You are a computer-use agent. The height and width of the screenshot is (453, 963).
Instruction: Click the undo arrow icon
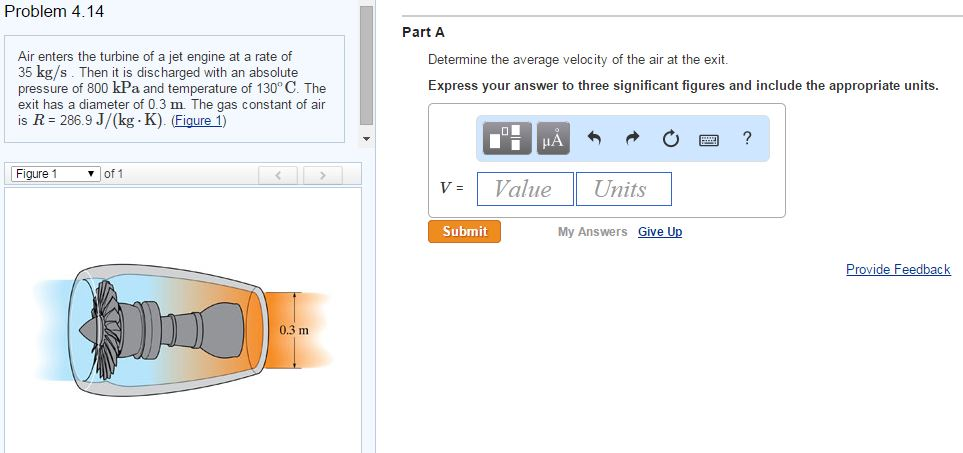coord(593,139)
